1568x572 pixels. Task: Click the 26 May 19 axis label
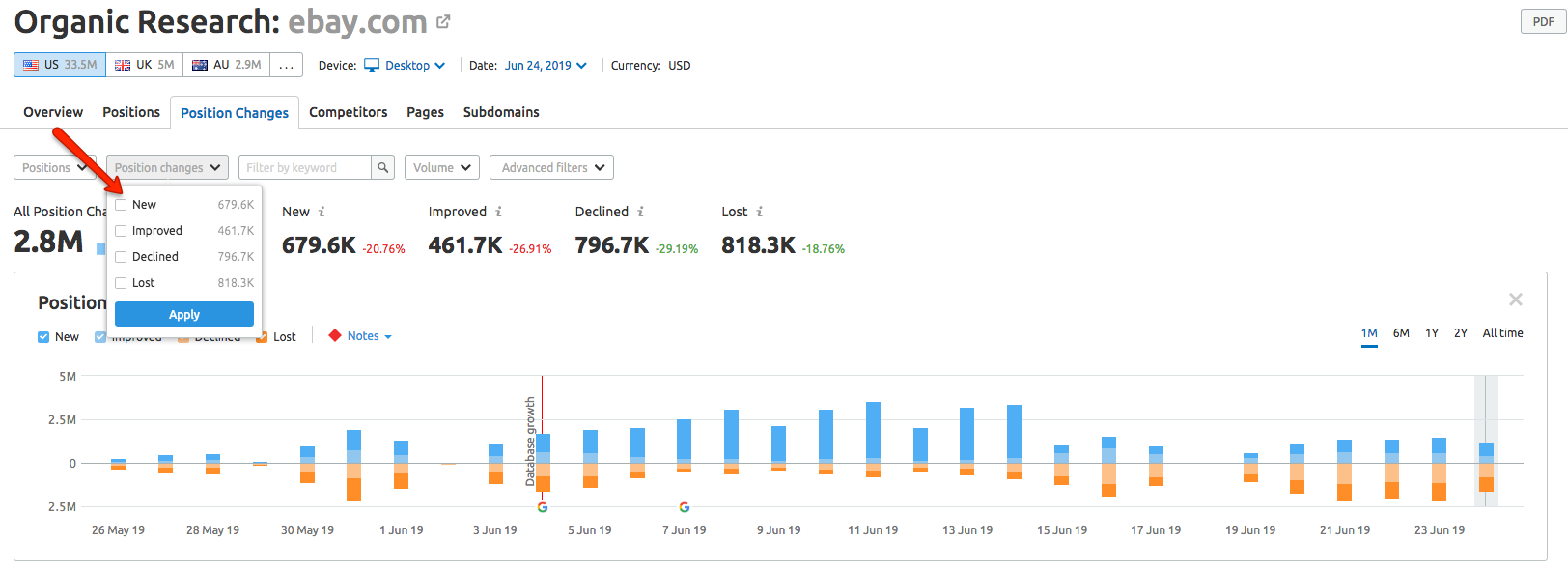click(x=118, y=530)
